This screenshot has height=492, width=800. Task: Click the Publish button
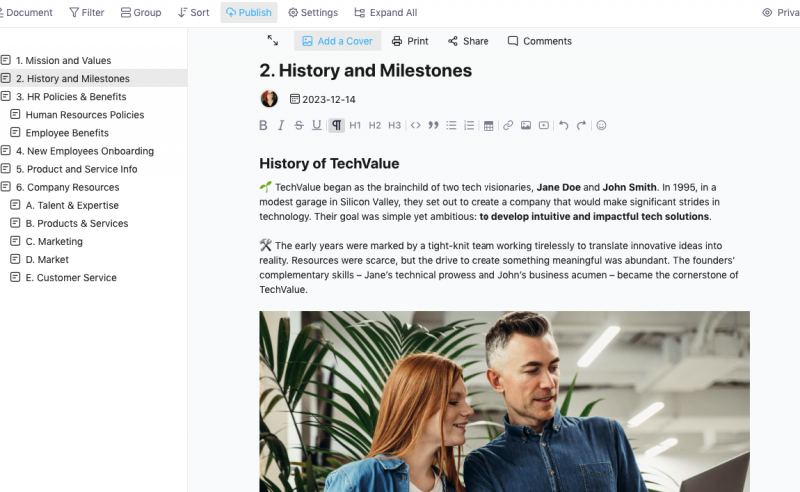[249, 13]
